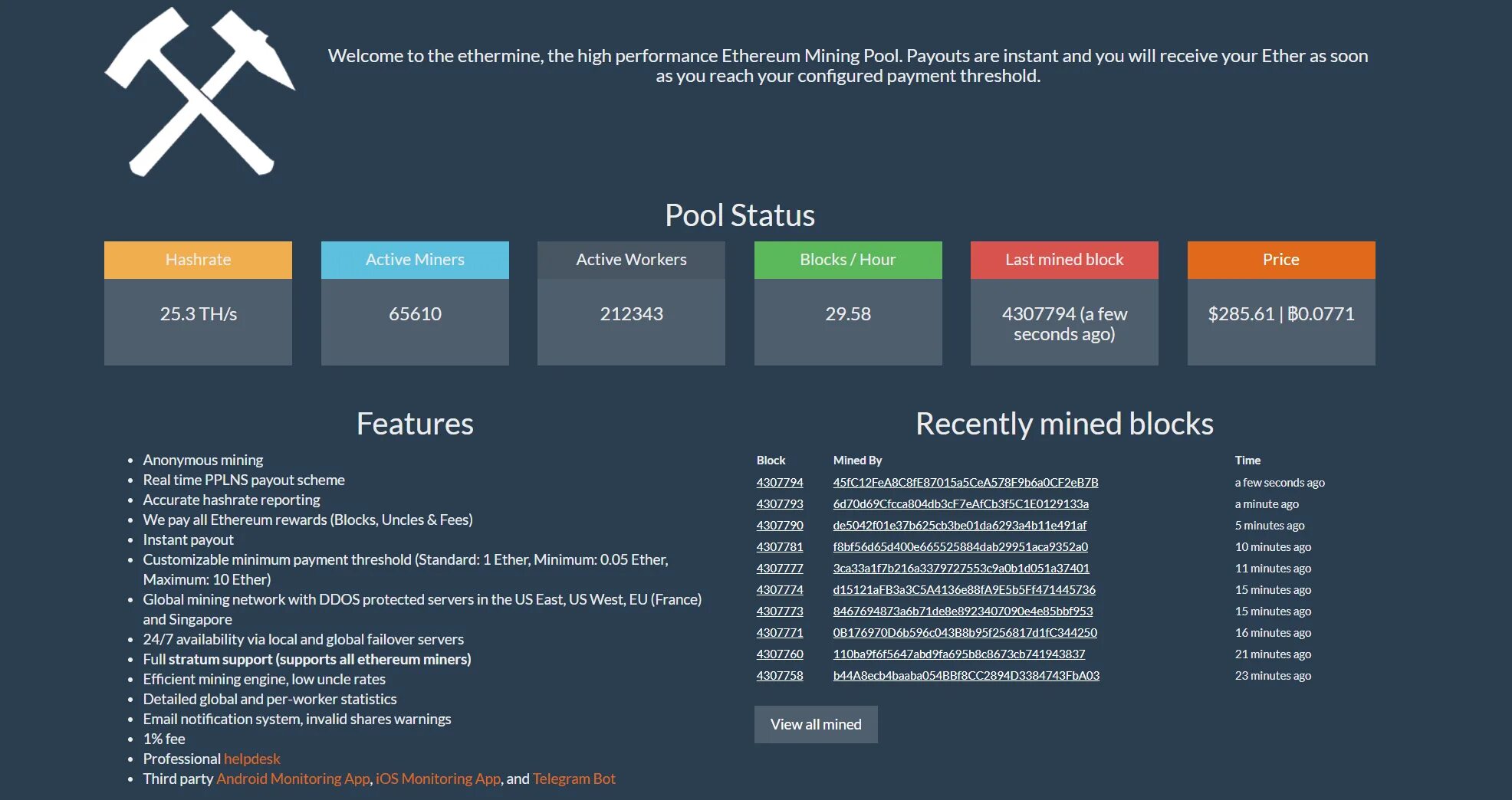The image size is (1512, 800).
Task: Click the Active Miners card header
Action: pyautogui.click(x=415, y=260)
